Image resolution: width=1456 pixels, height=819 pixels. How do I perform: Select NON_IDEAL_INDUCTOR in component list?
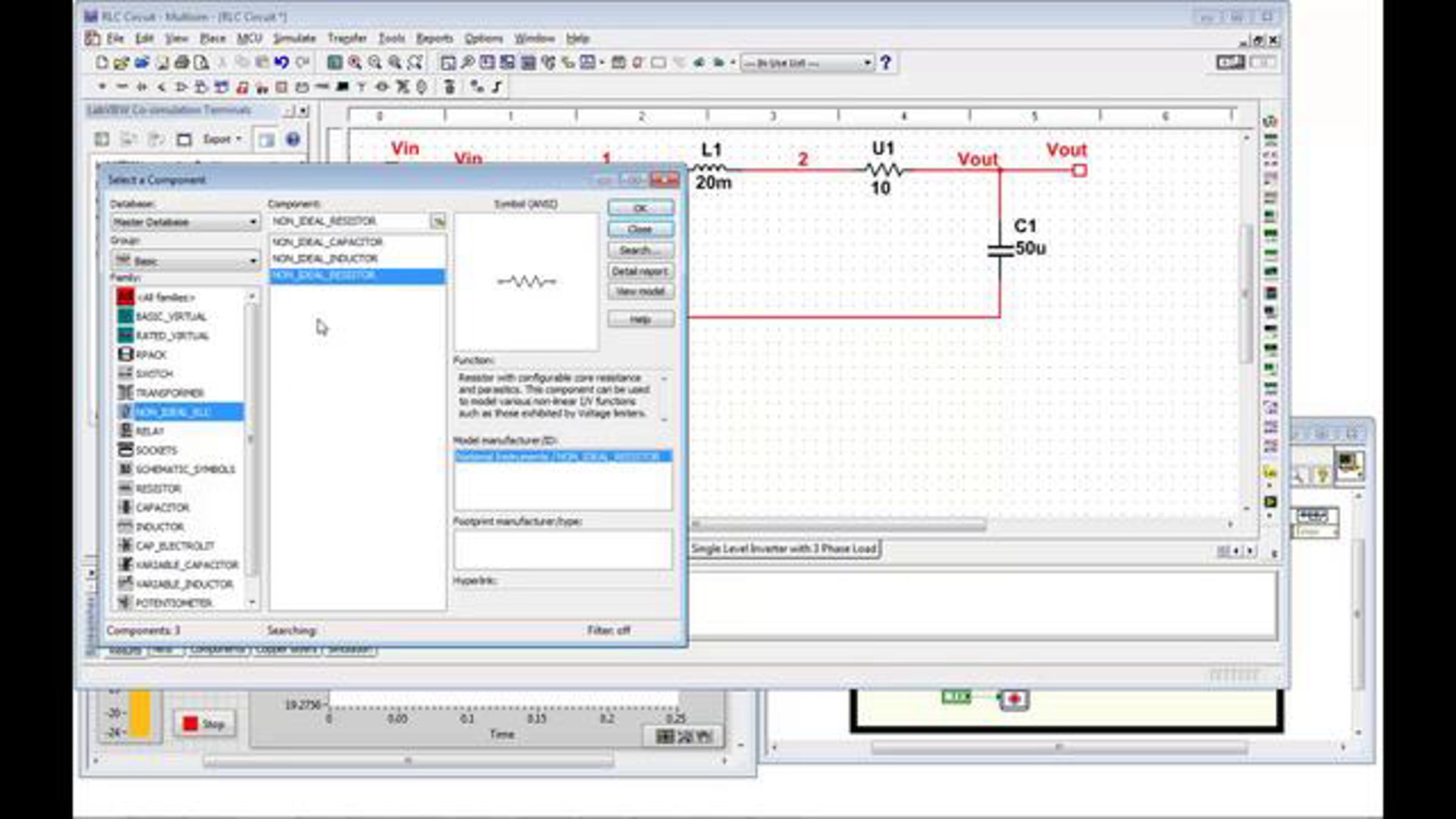(x=357, y=259)
